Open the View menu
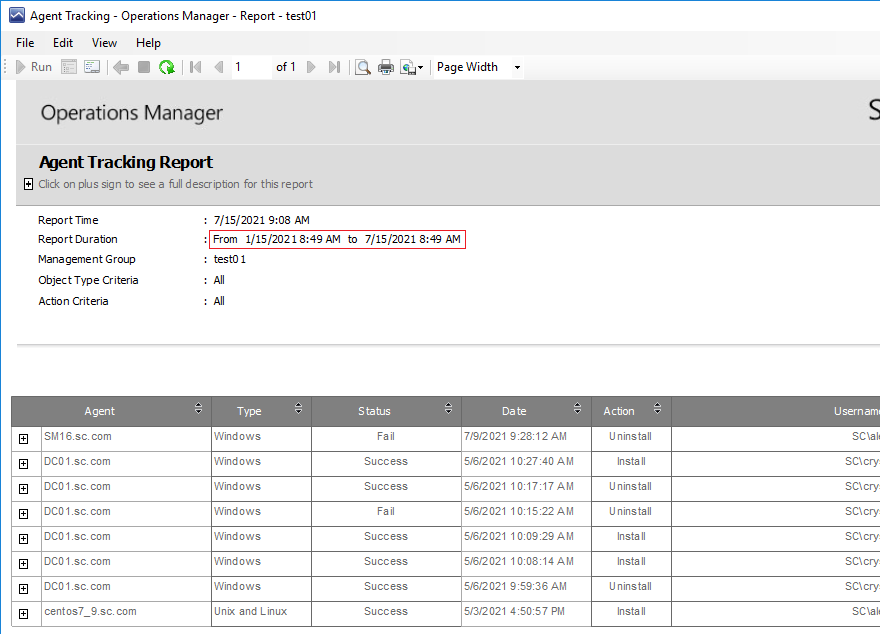The image size is (880, 634). click(104, 43)
